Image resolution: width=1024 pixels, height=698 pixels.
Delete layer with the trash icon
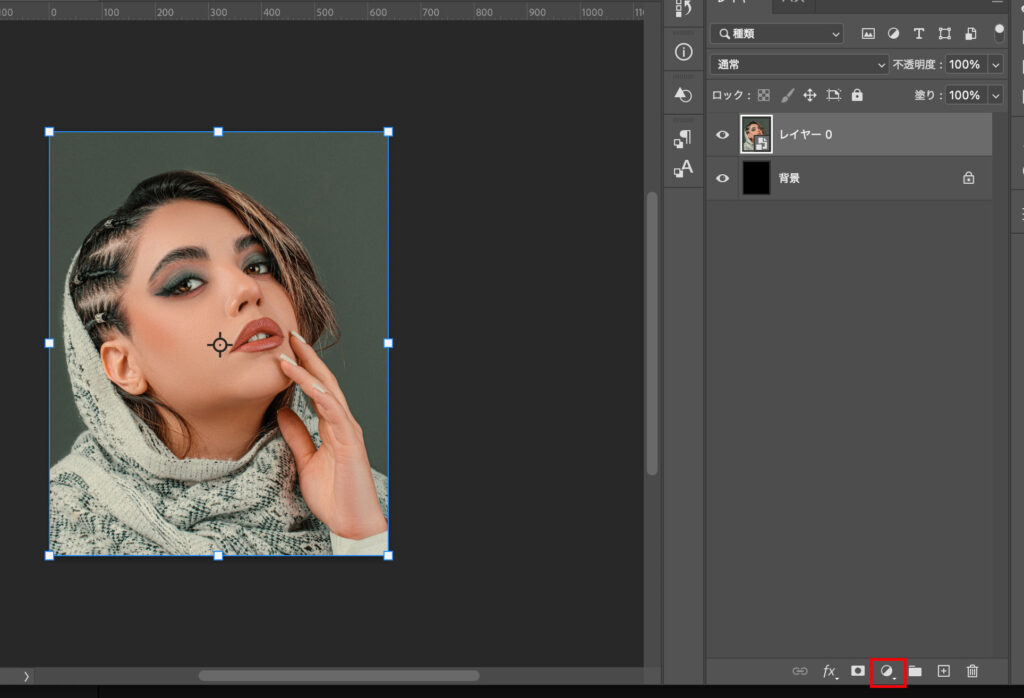point(972,671)
